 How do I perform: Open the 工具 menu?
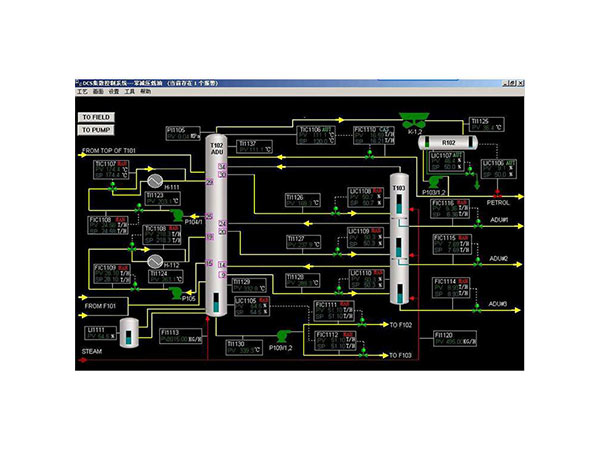click(x=130, y=91)
